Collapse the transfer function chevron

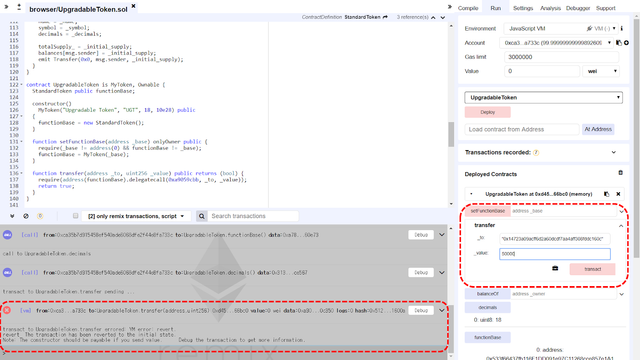[x=621, y=226]
